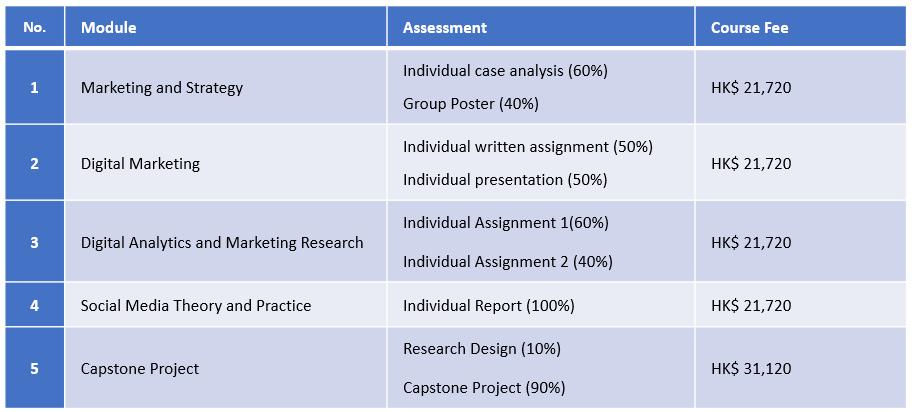Click "Individual Report (100%)" assessment

(488, 306)
